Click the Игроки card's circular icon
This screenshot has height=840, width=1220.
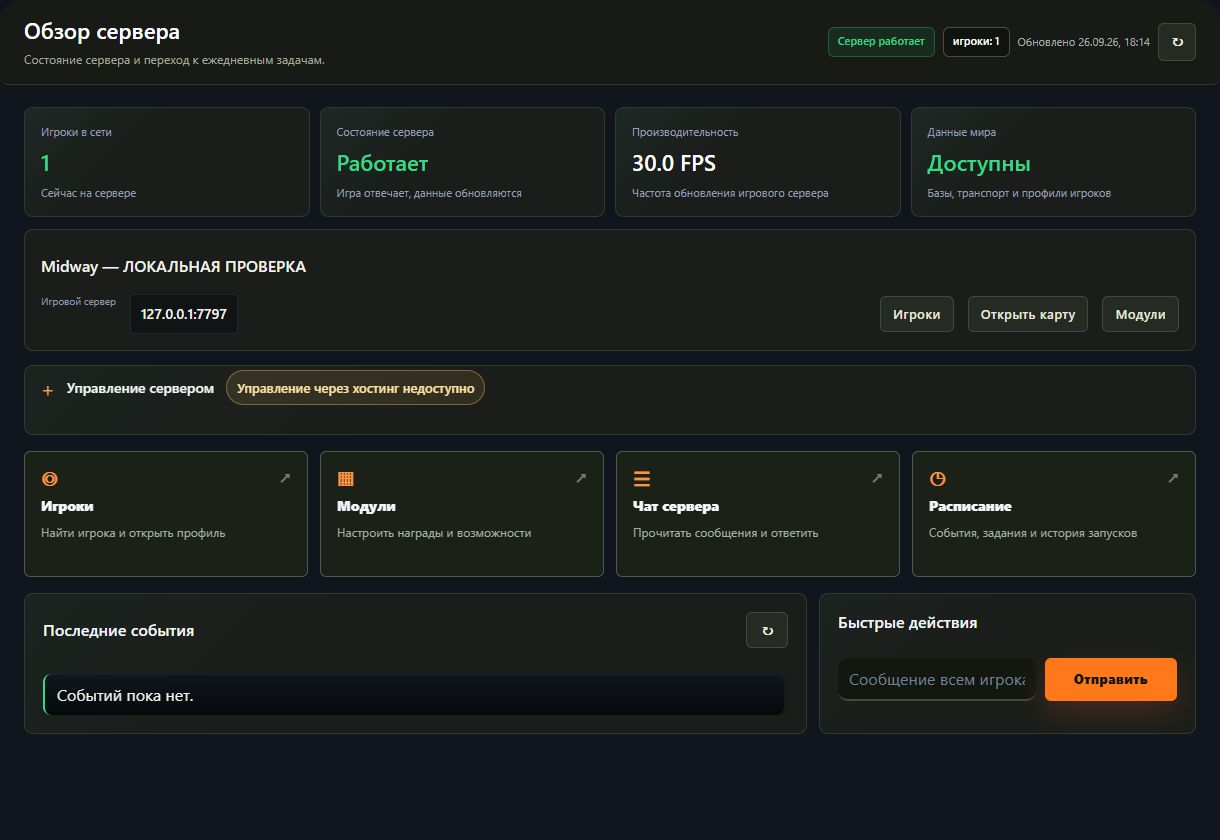[49, 479]
